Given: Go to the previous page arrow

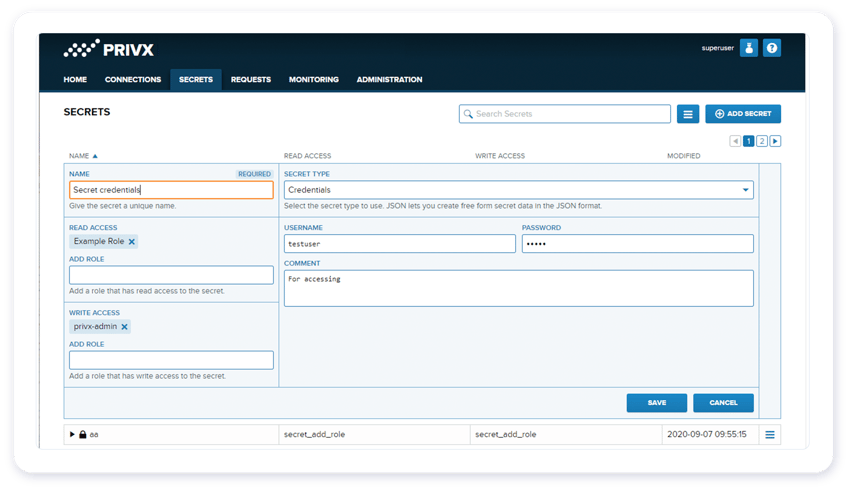Looking at the screenshot, I should click(x=735, y=142).
